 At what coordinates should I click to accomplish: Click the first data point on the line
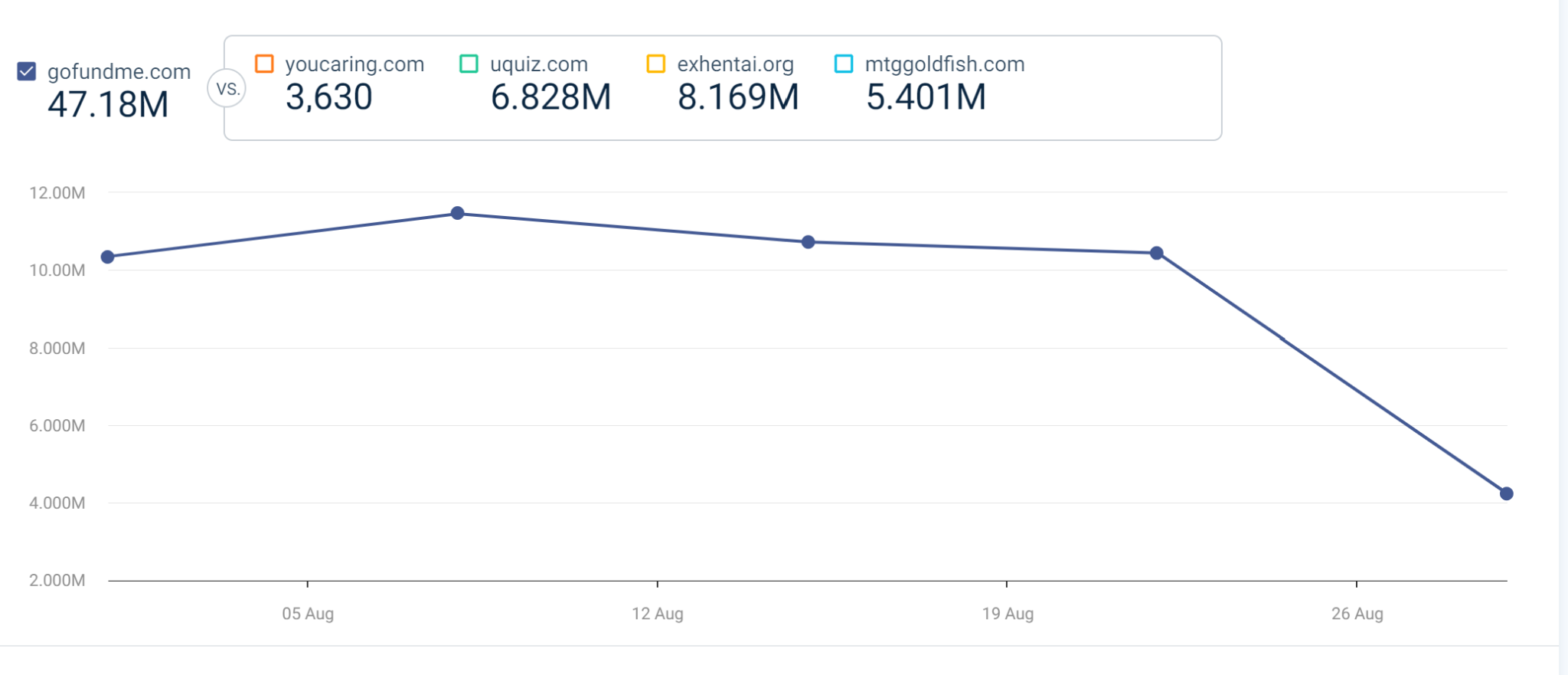[x=108, y=257]
